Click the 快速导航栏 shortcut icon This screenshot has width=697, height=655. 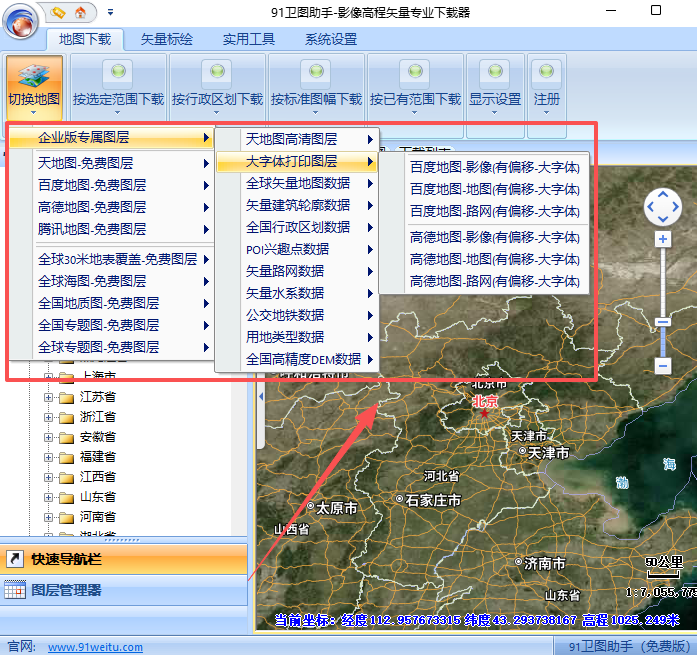click(15, 559)
